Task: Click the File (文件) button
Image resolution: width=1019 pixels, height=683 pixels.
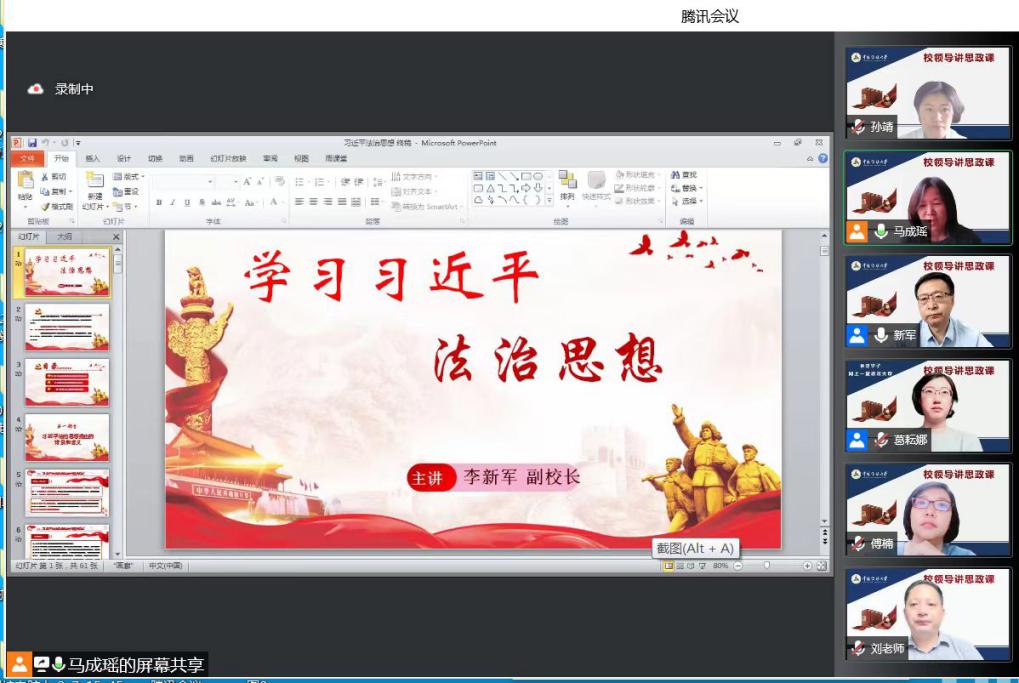Action: click(x=27, y=158)
